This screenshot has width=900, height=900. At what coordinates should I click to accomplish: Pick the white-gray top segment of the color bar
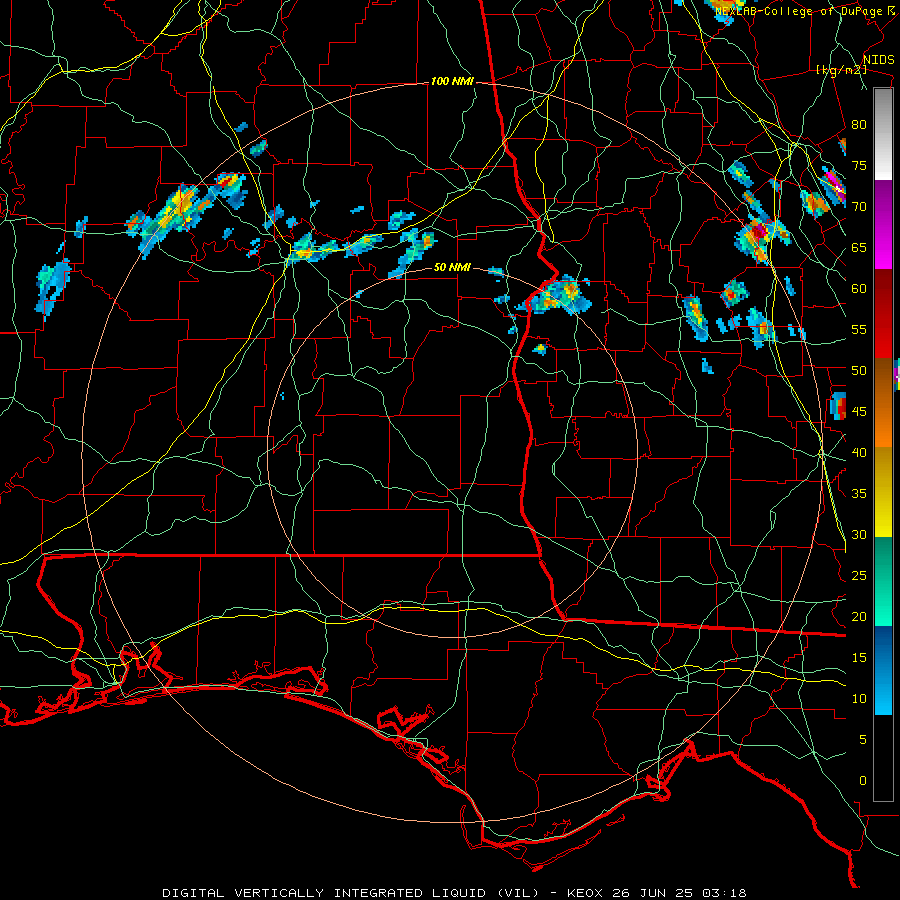[x=883, y=134]
